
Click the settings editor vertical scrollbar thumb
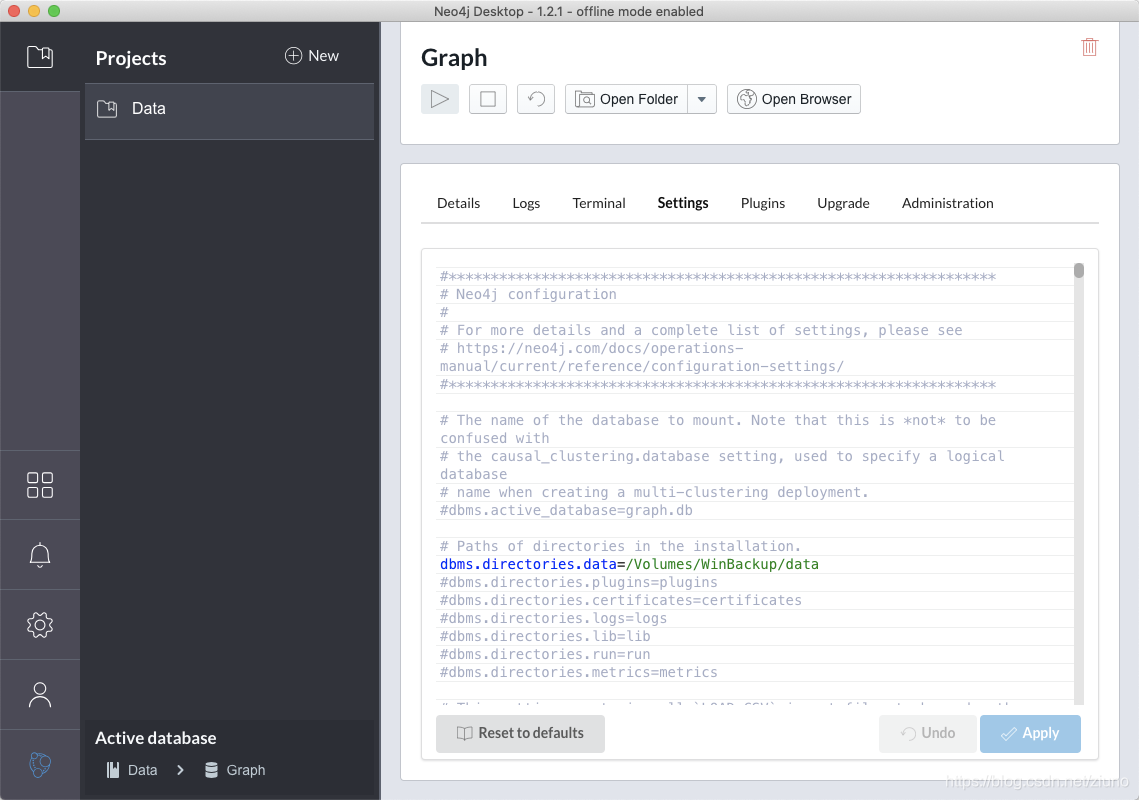click(1079, 270)
